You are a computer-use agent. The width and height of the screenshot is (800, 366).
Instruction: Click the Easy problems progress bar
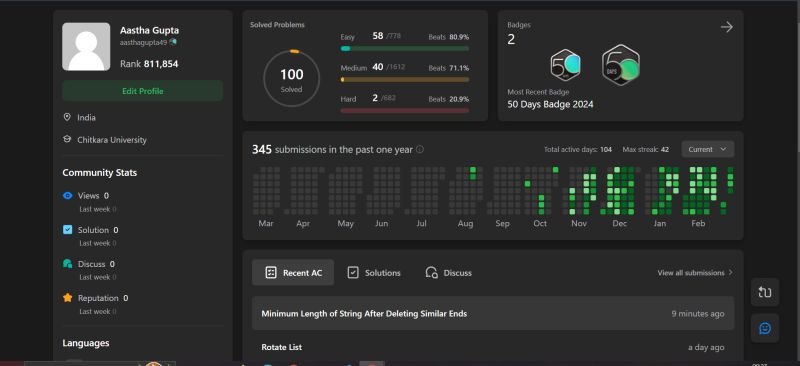pyautogui.click(x=405, y=48)
